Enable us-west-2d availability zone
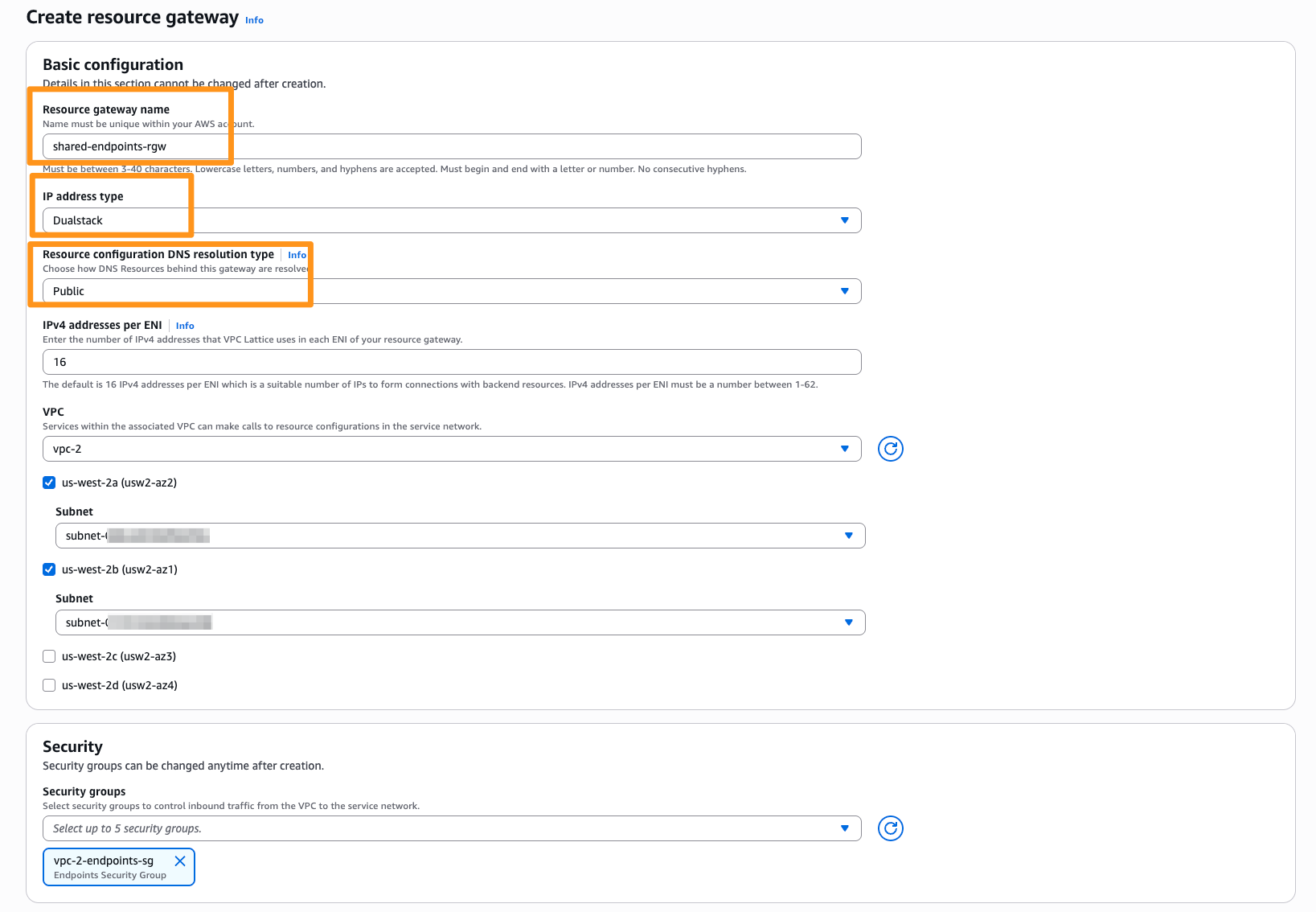Screen dimensions: 1316x912 pyautogui.click(x=49, y=685)
